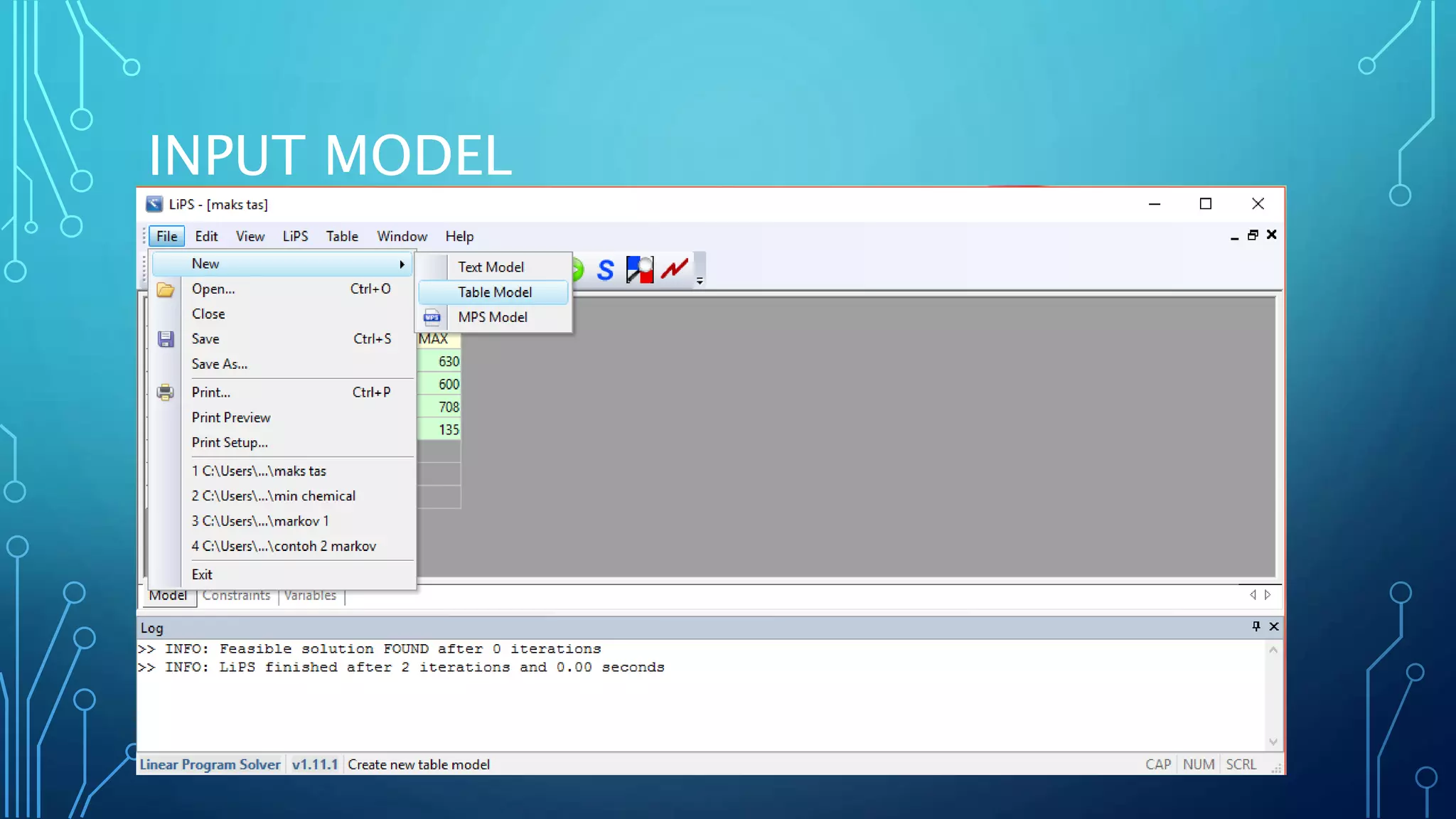Image resolution: width=1456 pixels, height=819 pixels.
Task: Choose Text Model from New submenu
Action: coord(491,267)
